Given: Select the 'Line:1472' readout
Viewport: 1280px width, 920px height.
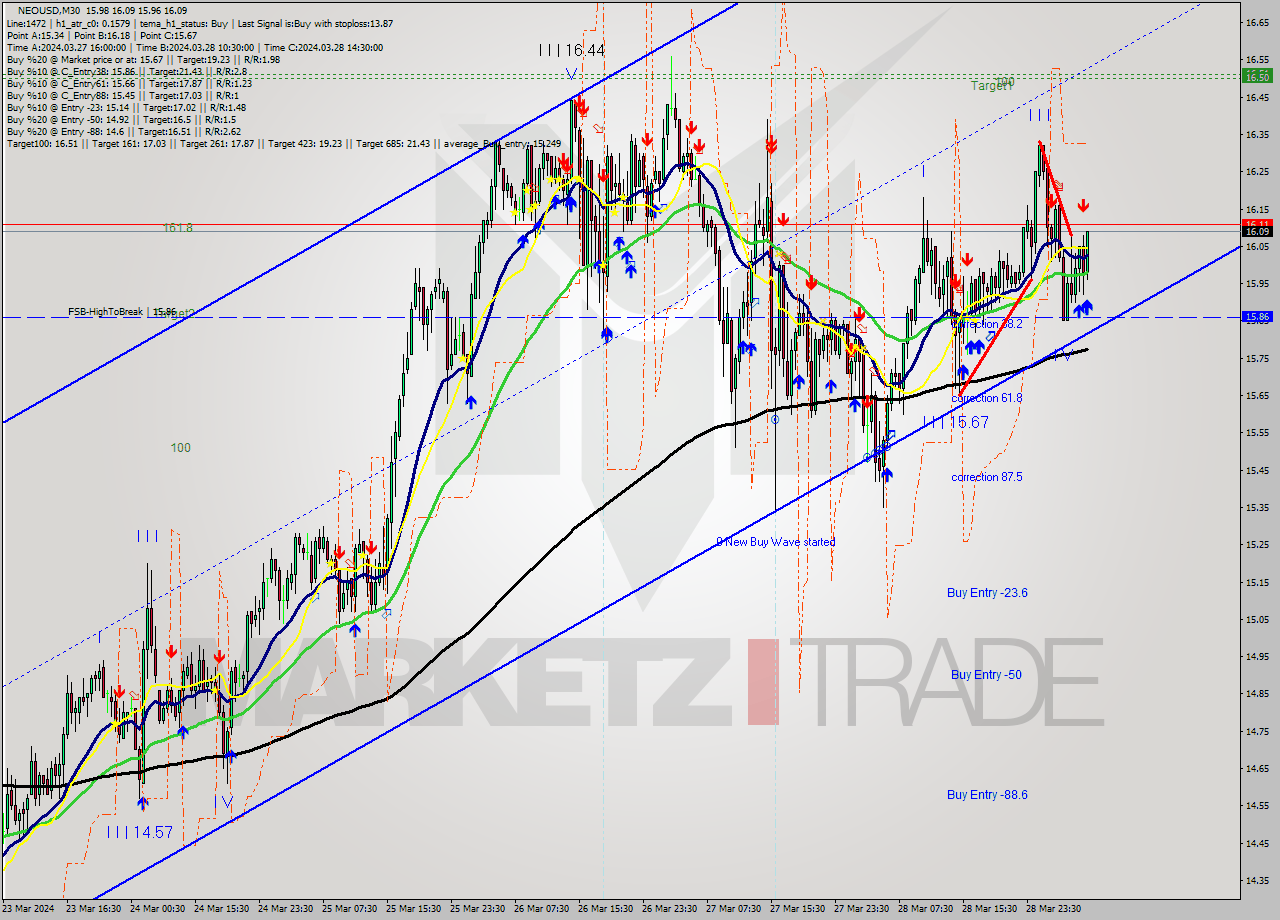Looking at the screenshot, I should pos(25,23).
